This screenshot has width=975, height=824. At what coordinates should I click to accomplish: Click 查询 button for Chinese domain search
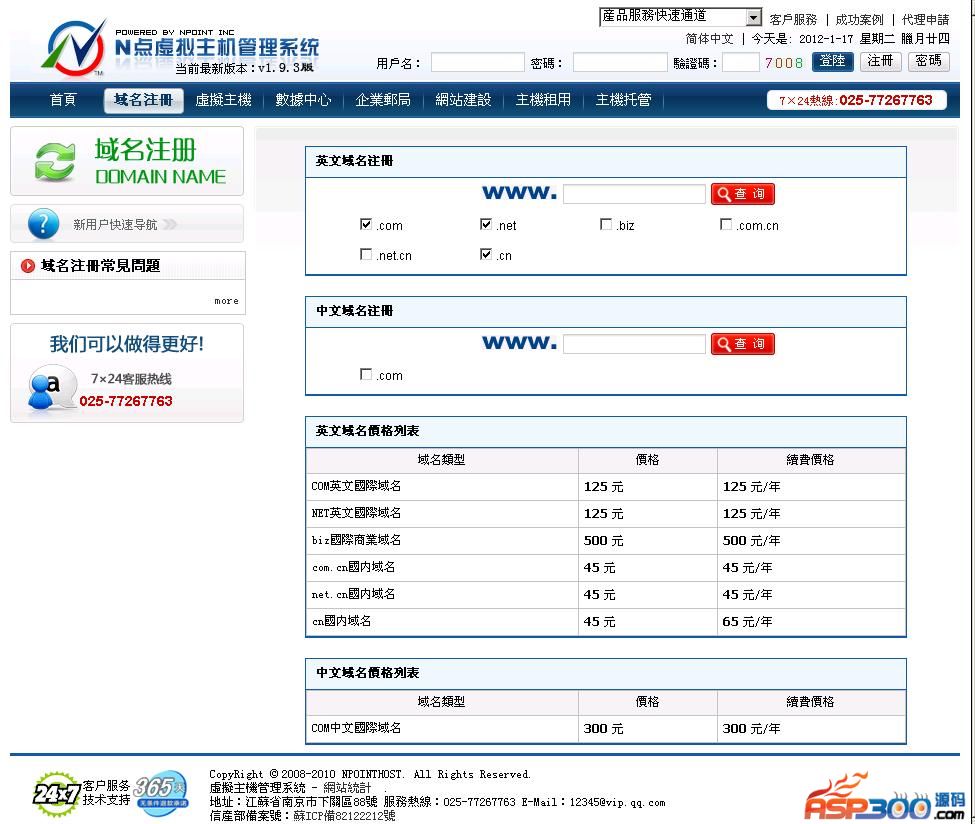click(x=743, y=344)
